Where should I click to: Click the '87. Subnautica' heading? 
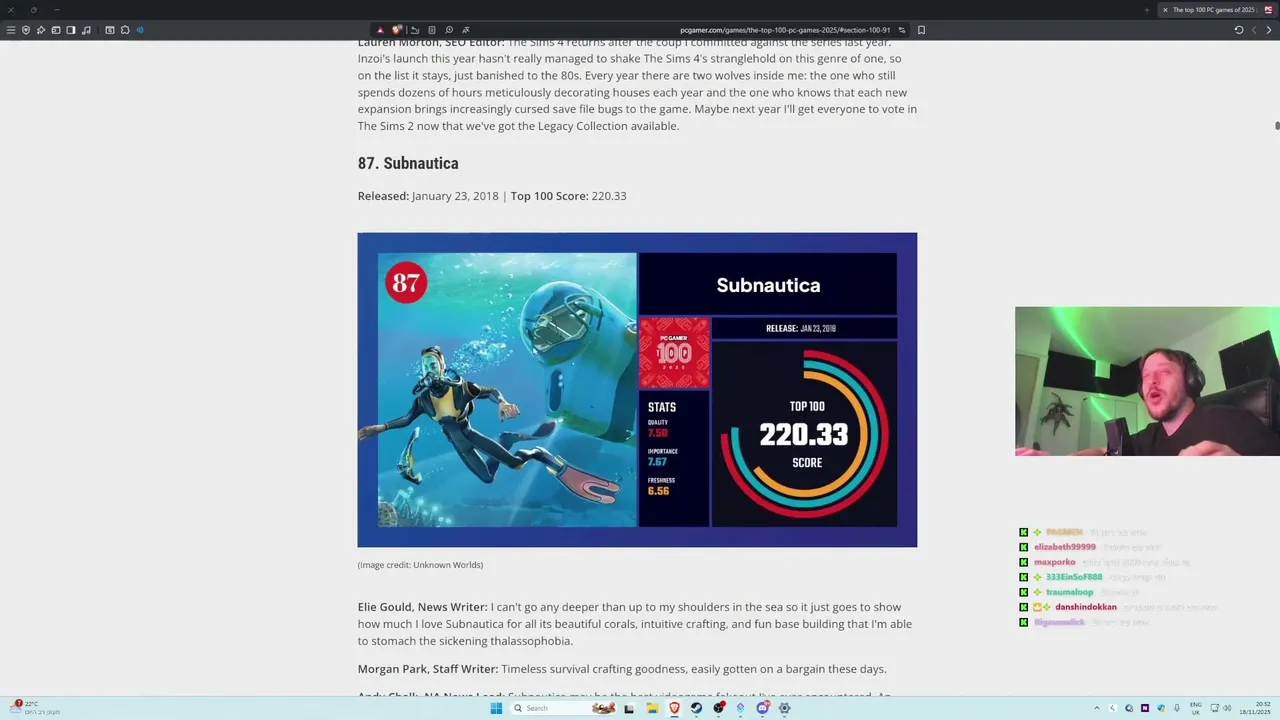(x=408, y=163)
